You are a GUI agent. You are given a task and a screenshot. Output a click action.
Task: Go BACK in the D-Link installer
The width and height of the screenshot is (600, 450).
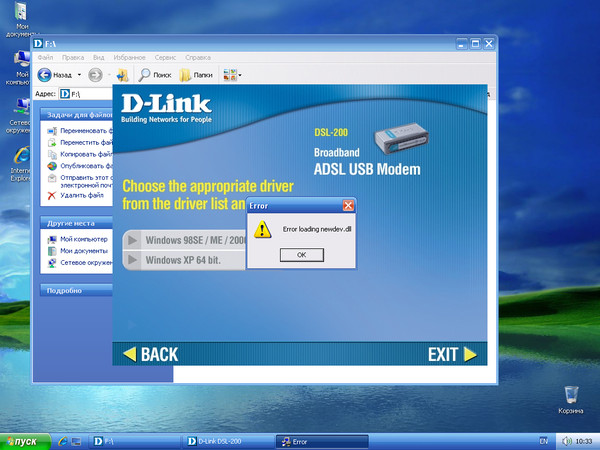pyautogui.click(x=150, y=354)
